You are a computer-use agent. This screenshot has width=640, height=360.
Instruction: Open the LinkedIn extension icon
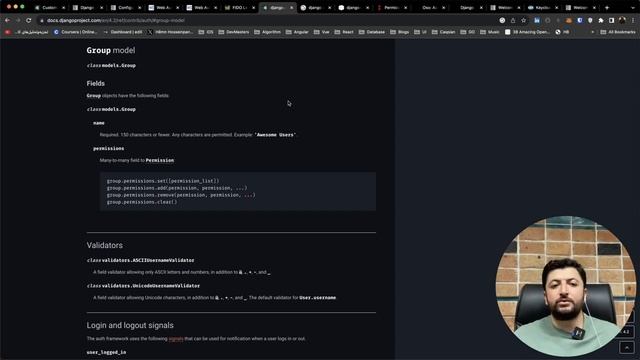click(x=537, y=20)
